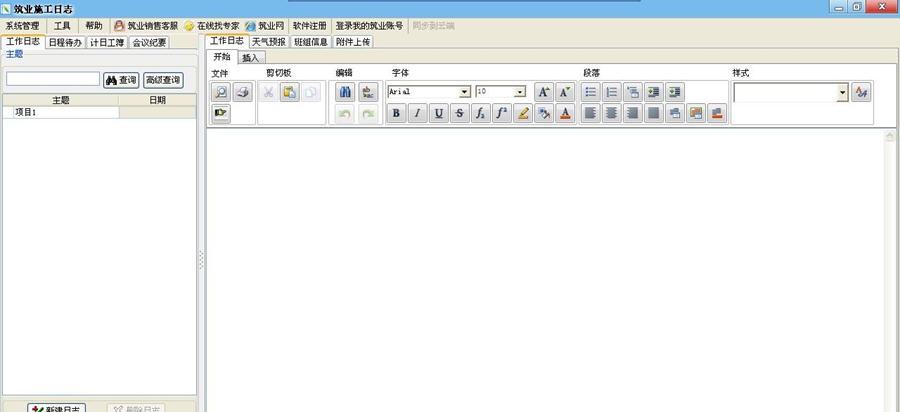
Task: Click the first indent icon in 段落
Action: coord(654,92)
